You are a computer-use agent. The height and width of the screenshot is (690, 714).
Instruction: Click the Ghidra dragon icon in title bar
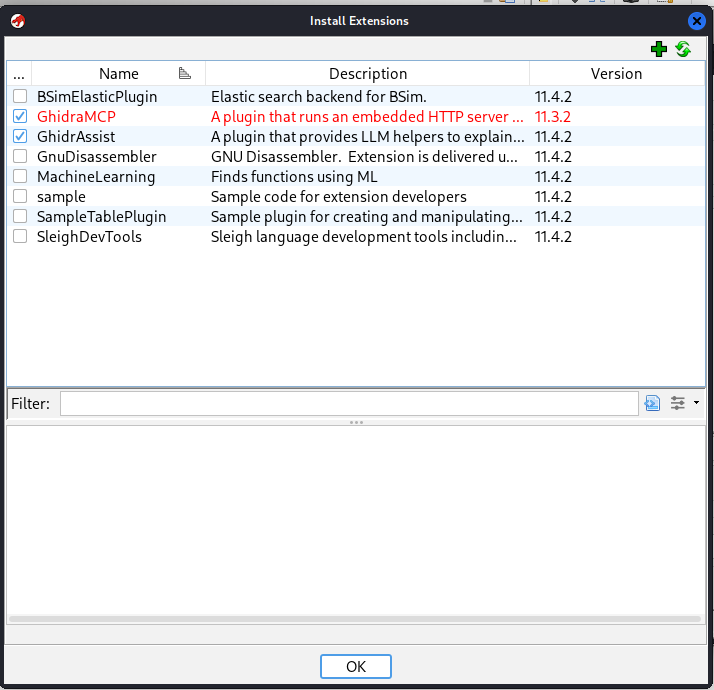pos(18,20)
